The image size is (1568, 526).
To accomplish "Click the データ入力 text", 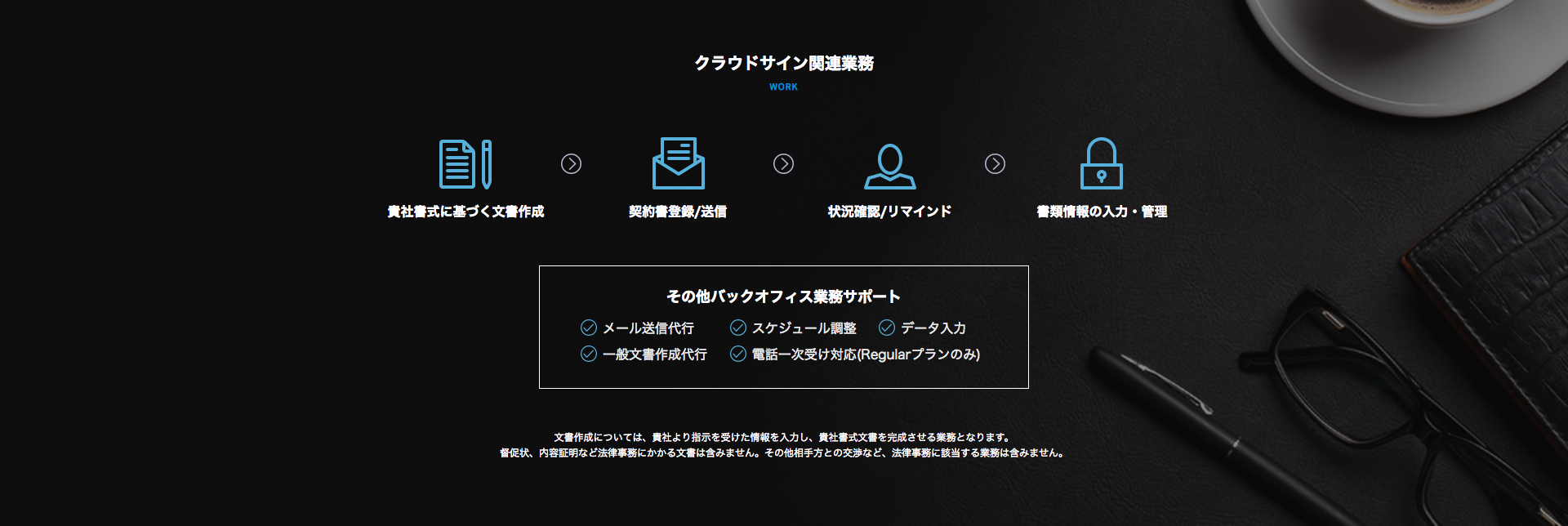I will click(x=933, y=328).
